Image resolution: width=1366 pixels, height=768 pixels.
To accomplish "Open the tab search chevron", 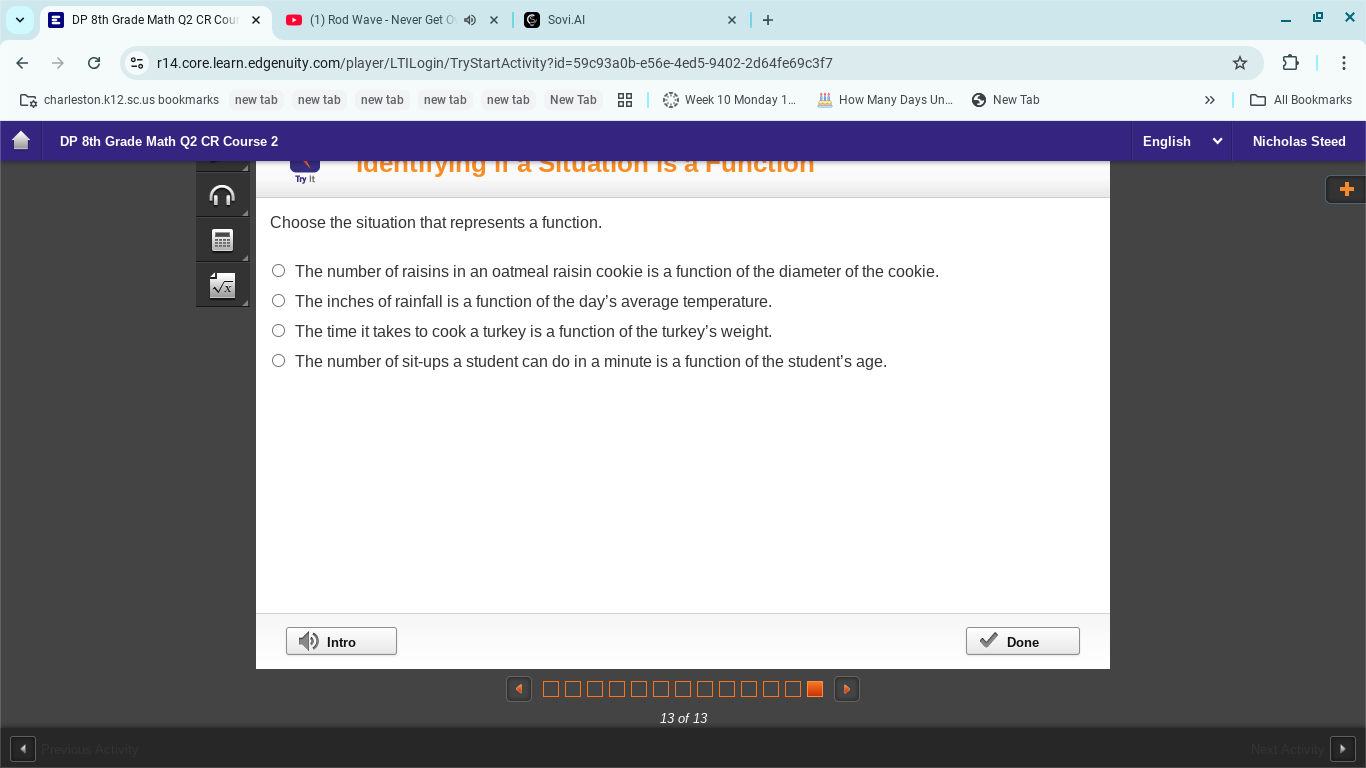I will point(19,19).
